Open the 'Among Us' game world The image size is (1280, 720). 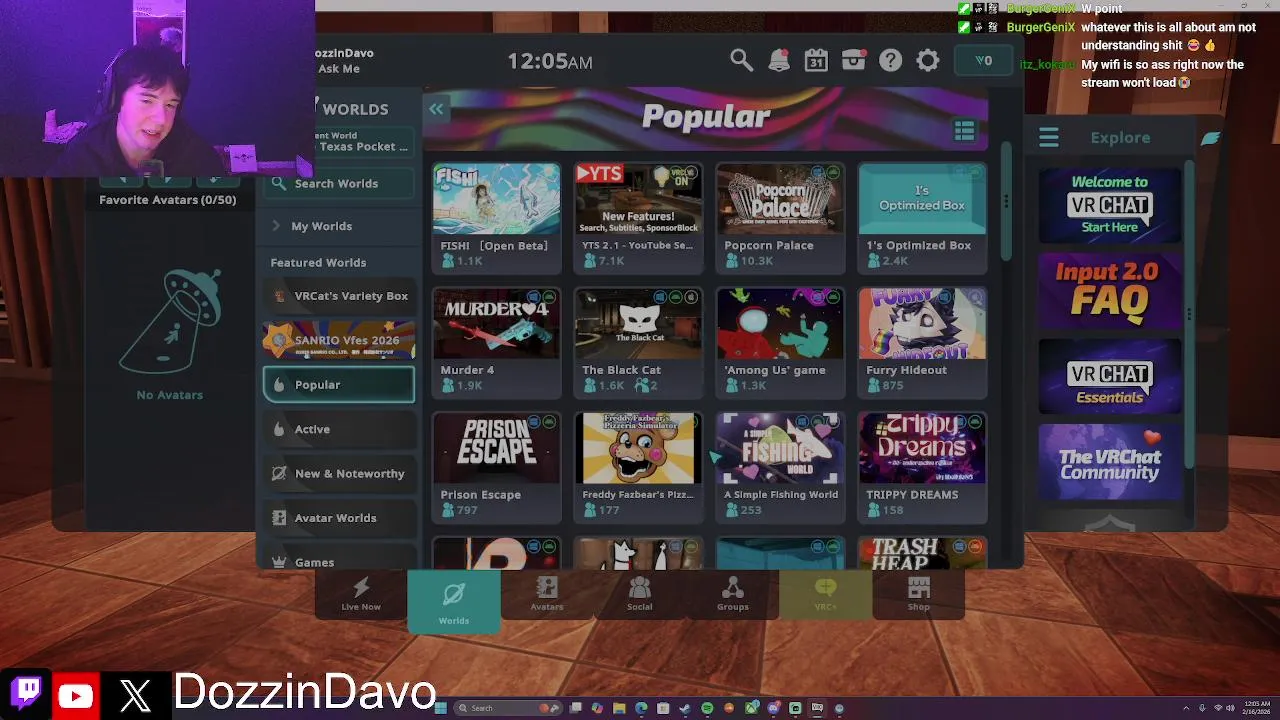[780, 342]
